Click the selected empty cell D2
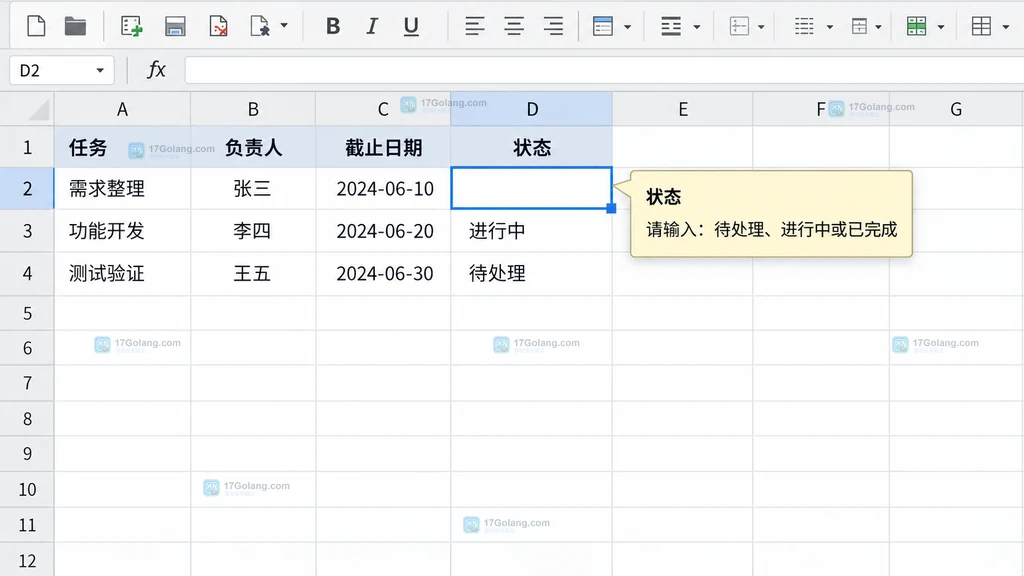 [x=532, y=188]
